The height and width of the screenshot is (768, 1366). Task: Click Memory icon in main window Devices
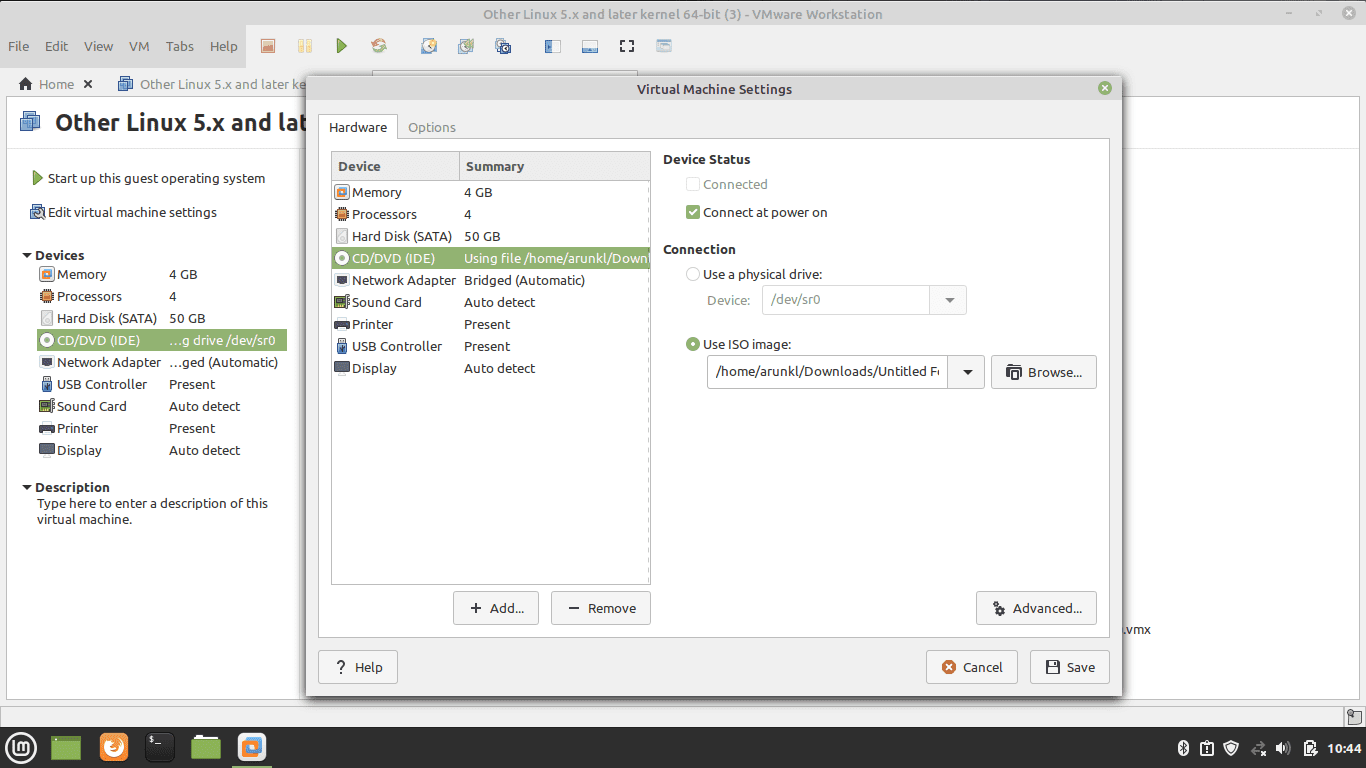pyautogui.click(x=46, y=274)
